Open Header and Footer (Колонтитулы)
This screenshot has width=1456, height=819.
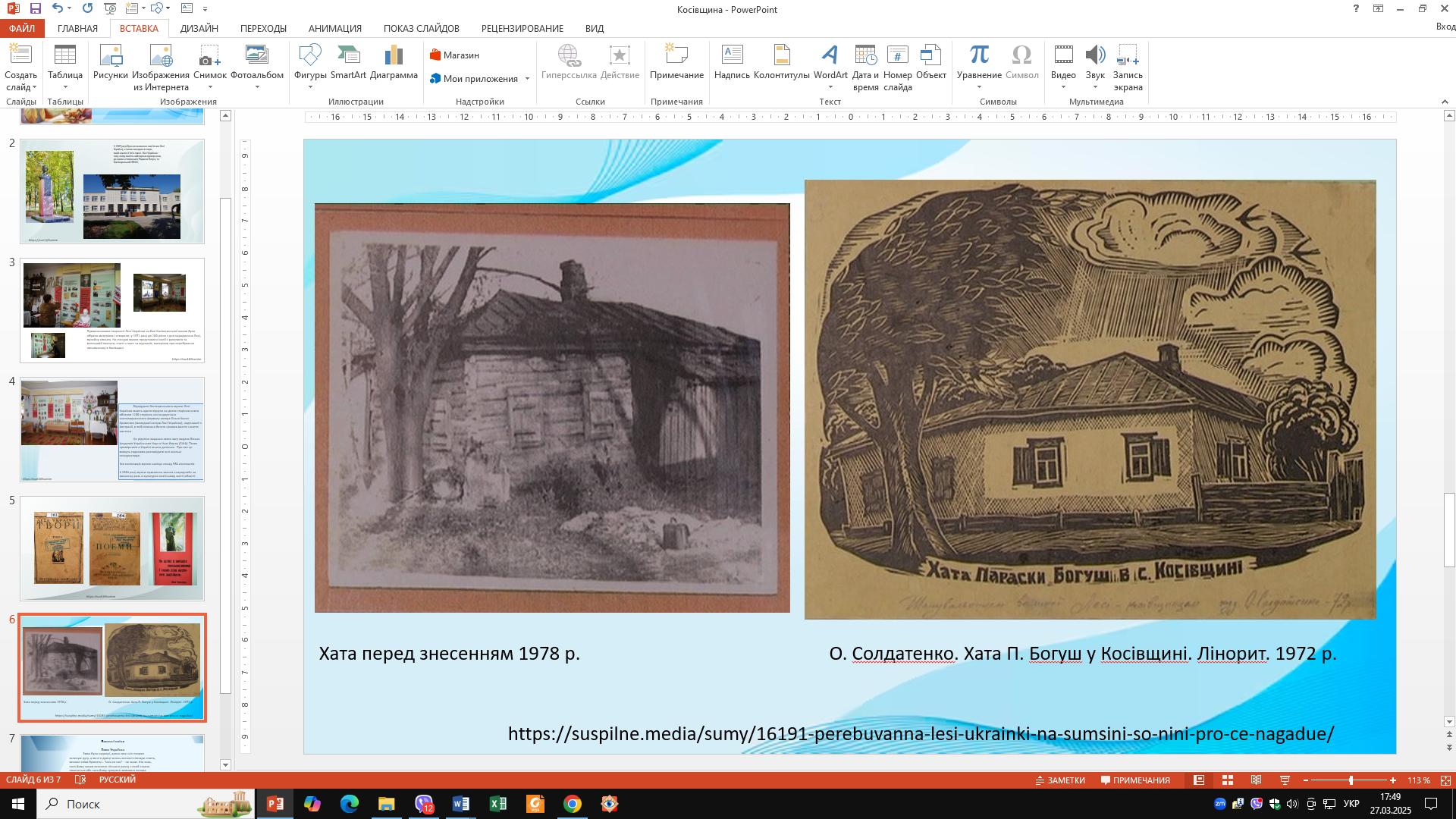782,62
